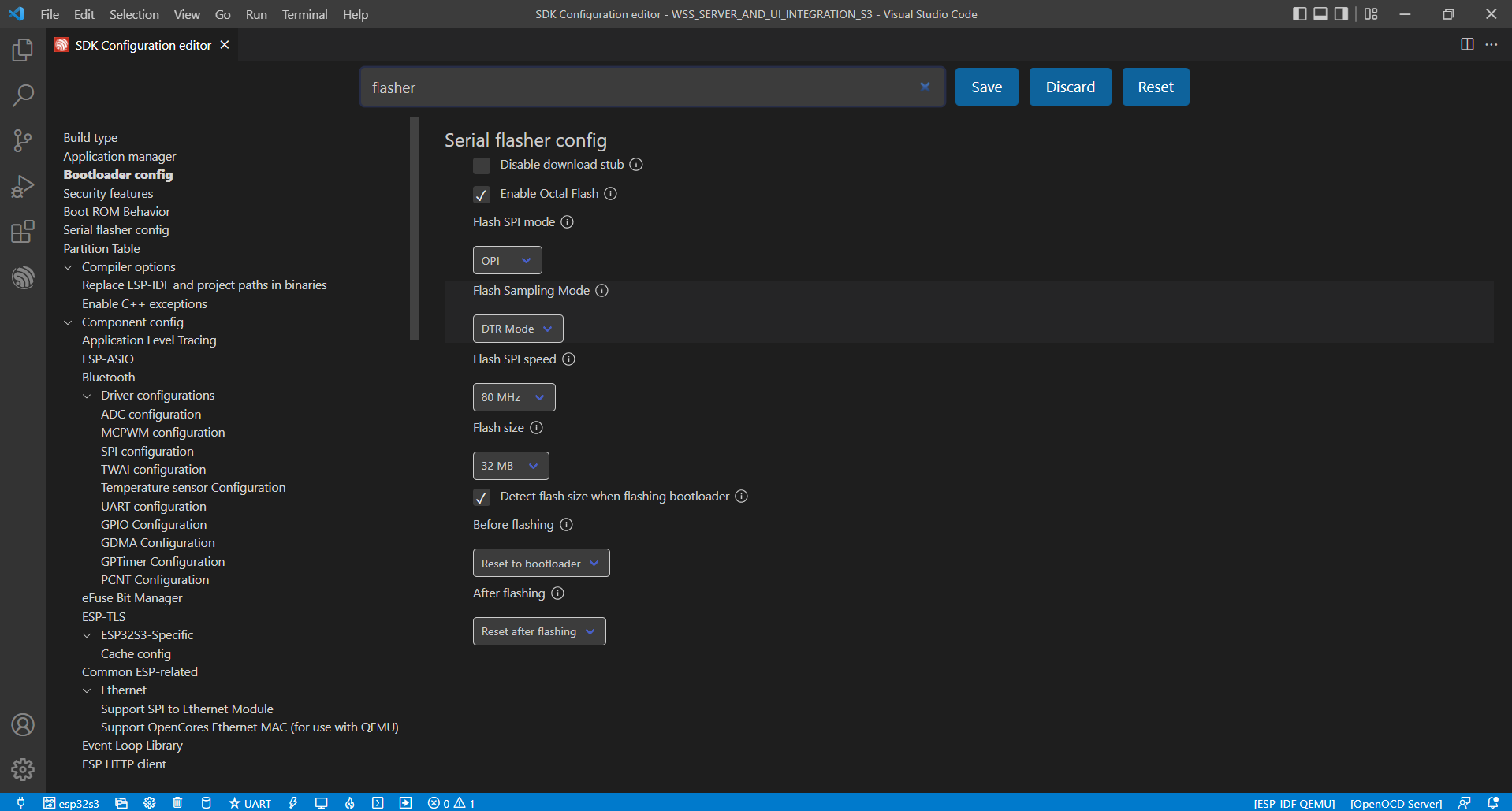Uncheck Enable Octal Flash
1512x811 pixels.
click(482, 195)
